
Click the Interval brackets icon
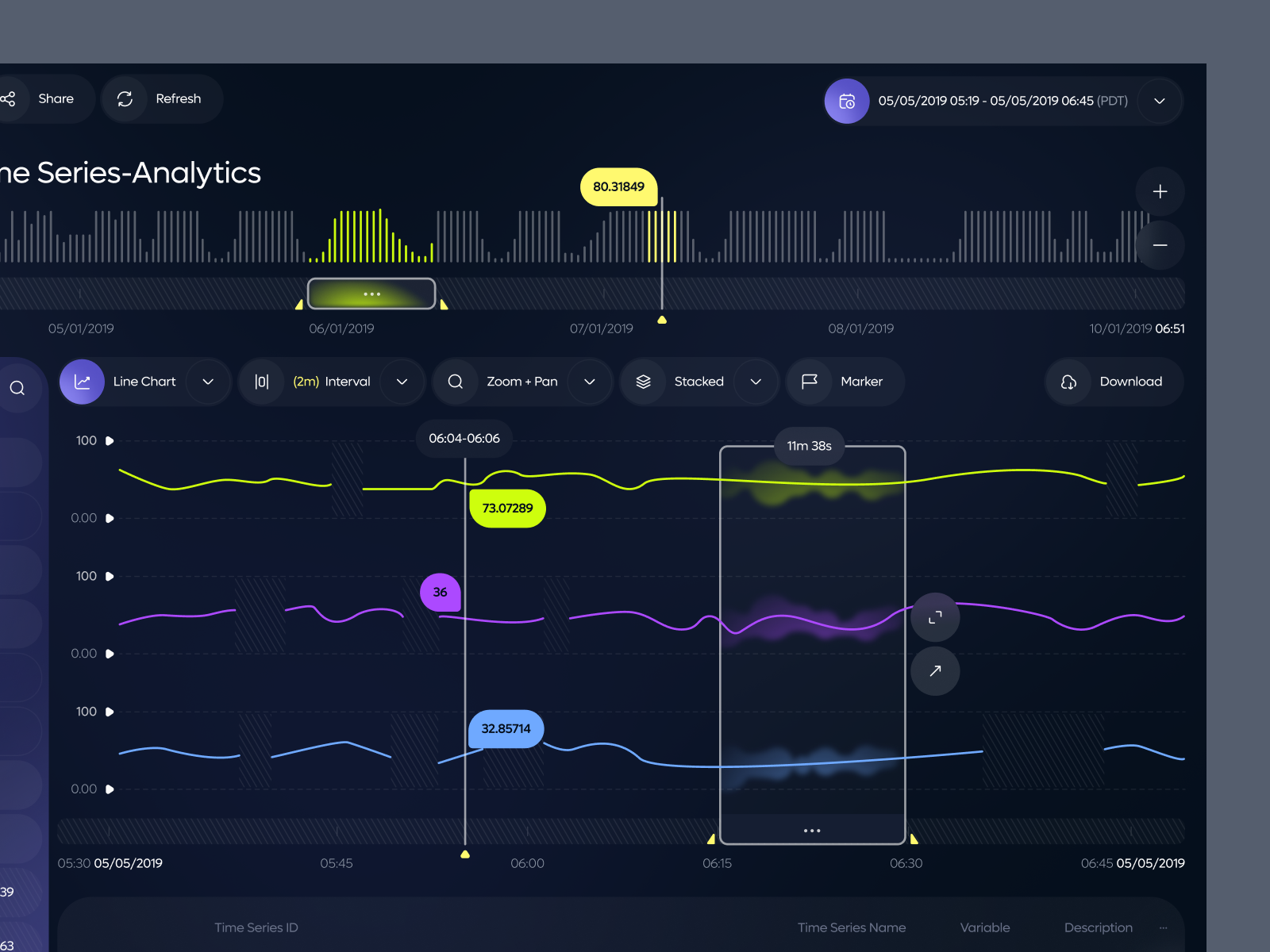262,382
